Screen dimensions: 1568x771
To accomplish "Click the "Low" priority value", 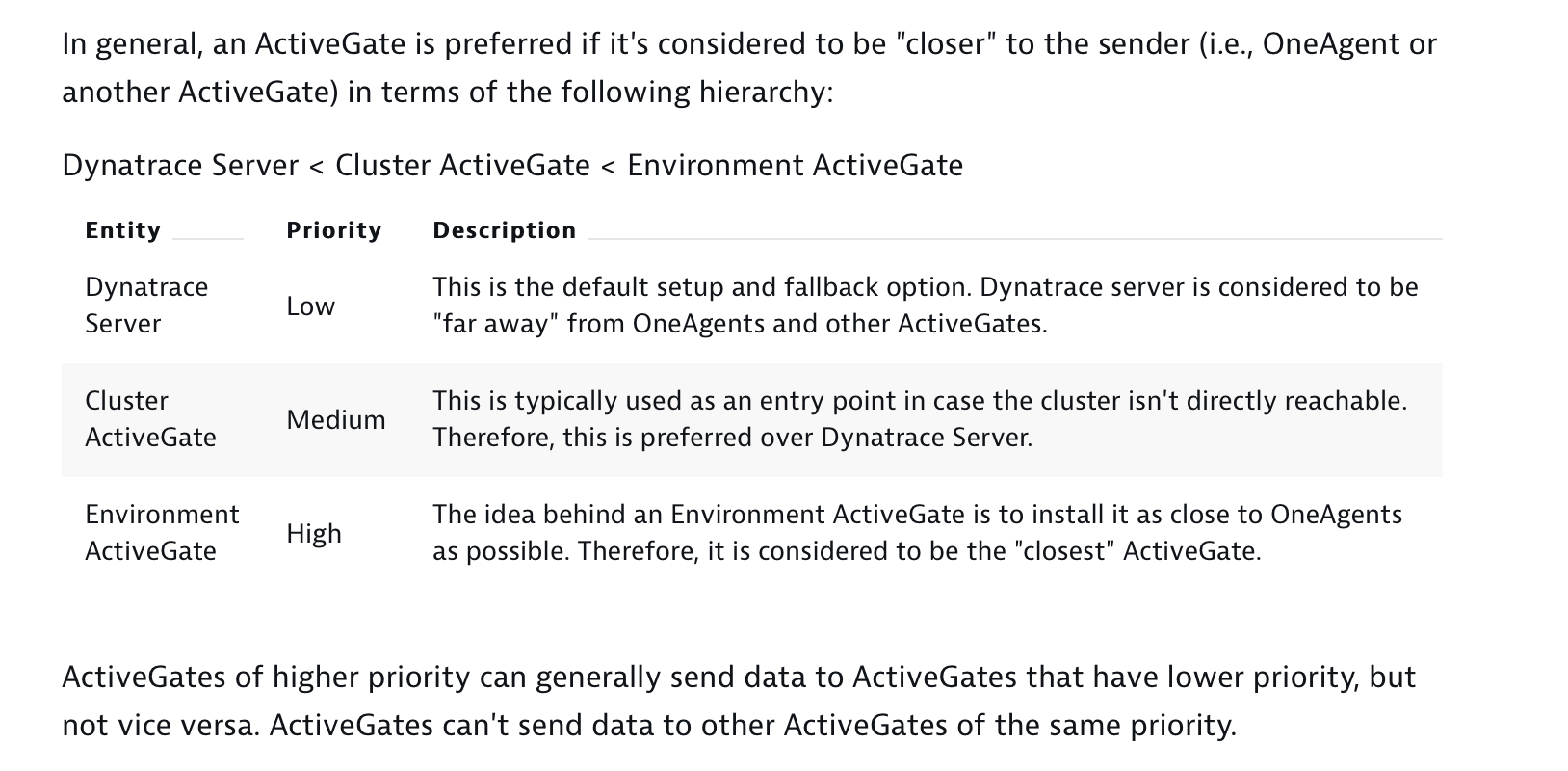I will click(x=310, y=306).
